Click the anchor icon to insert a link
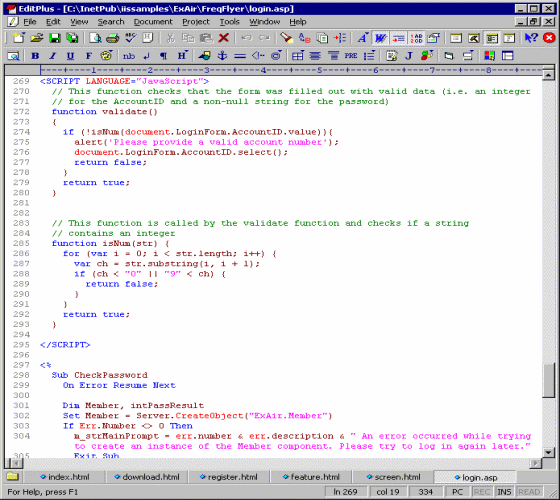560x500 pixels. (222, 56)
